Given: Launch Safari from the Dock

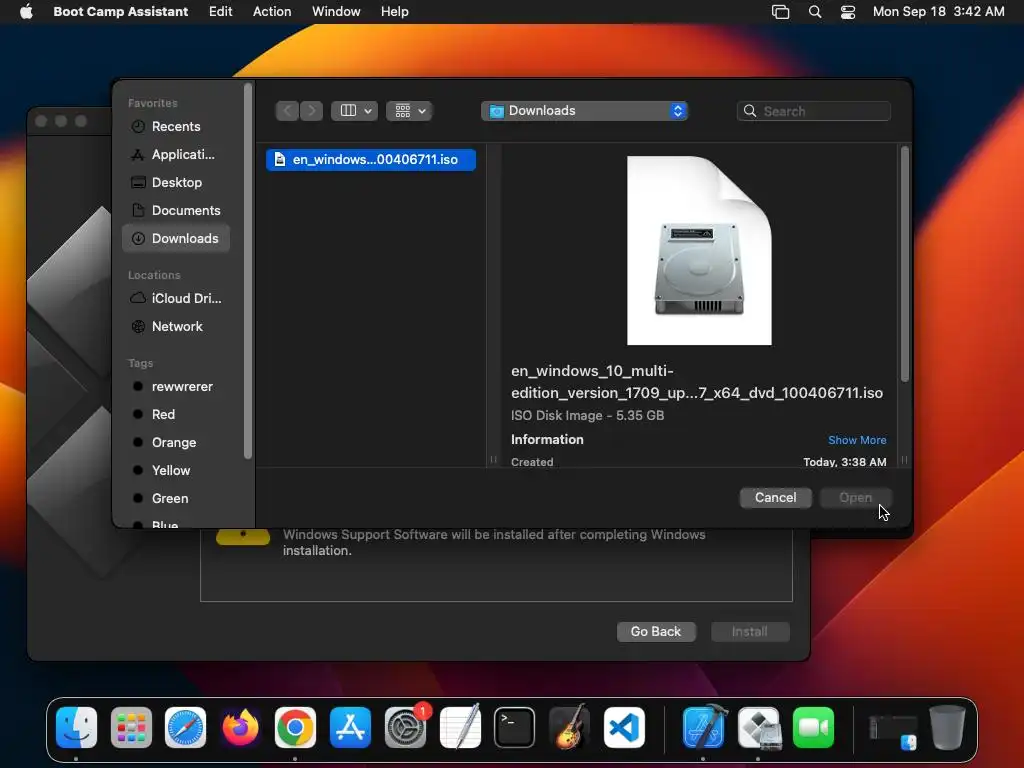Looking at the screenshot, I should (185, 728).
